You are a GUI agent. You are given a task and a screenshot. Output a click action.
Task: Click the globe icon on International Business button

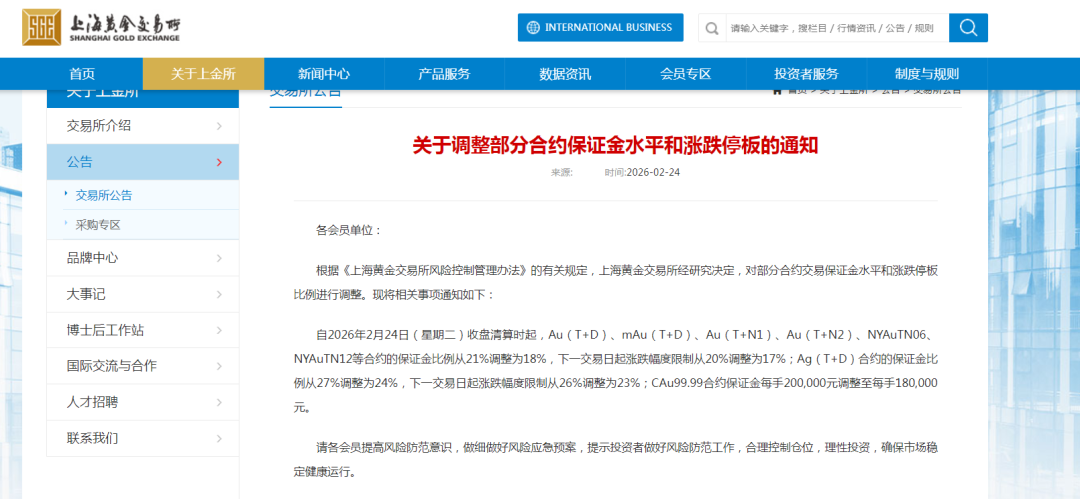533,28
